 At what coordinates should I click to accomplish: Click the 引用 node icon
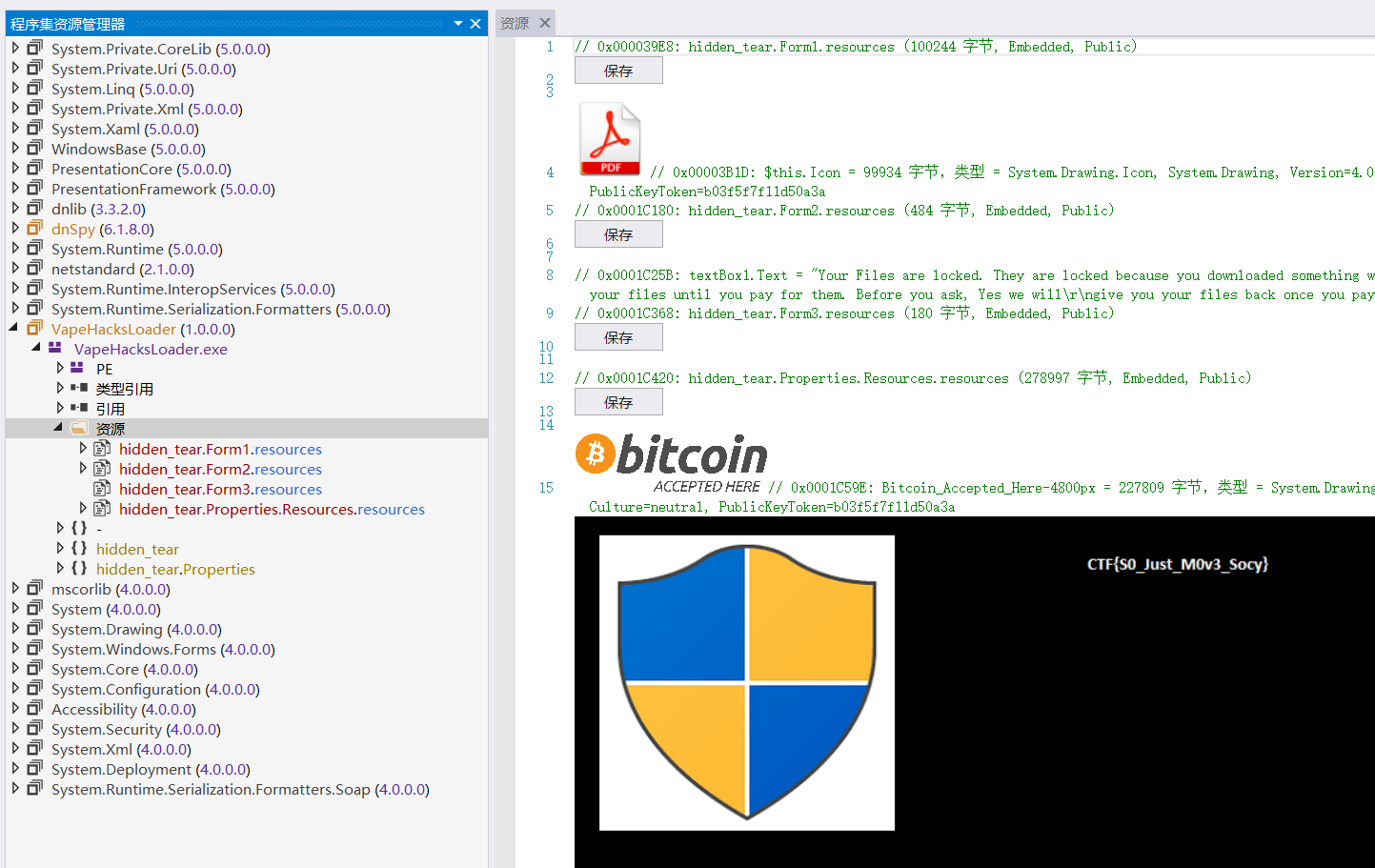coord(79,408)
